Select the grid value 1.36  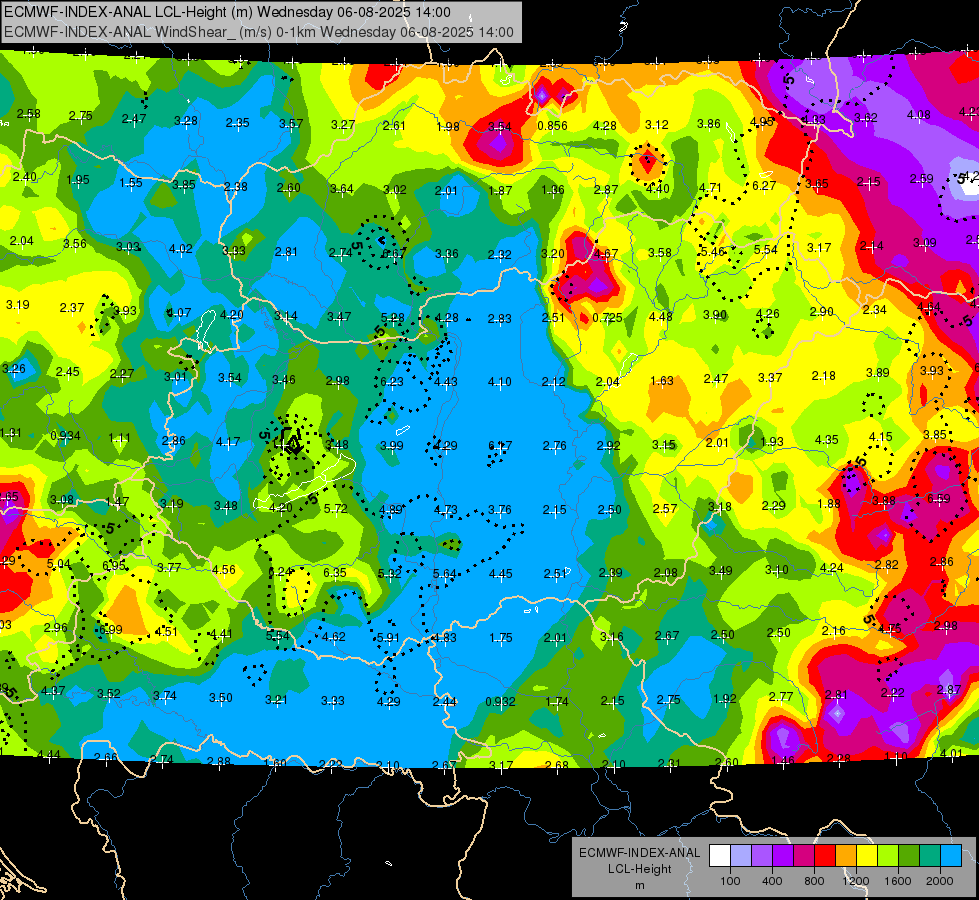[553, 190]
